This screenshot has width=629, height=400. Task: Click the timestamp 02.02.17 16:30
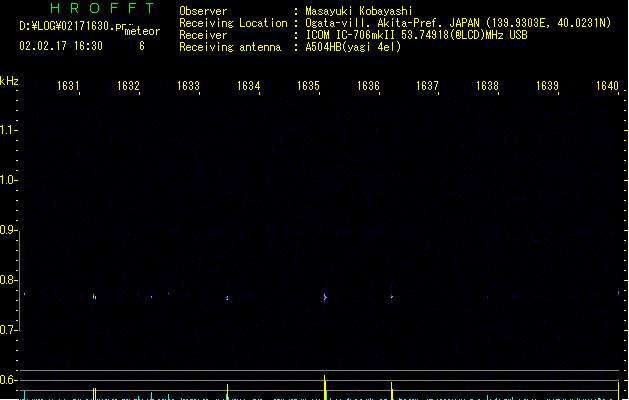[61, 46]
